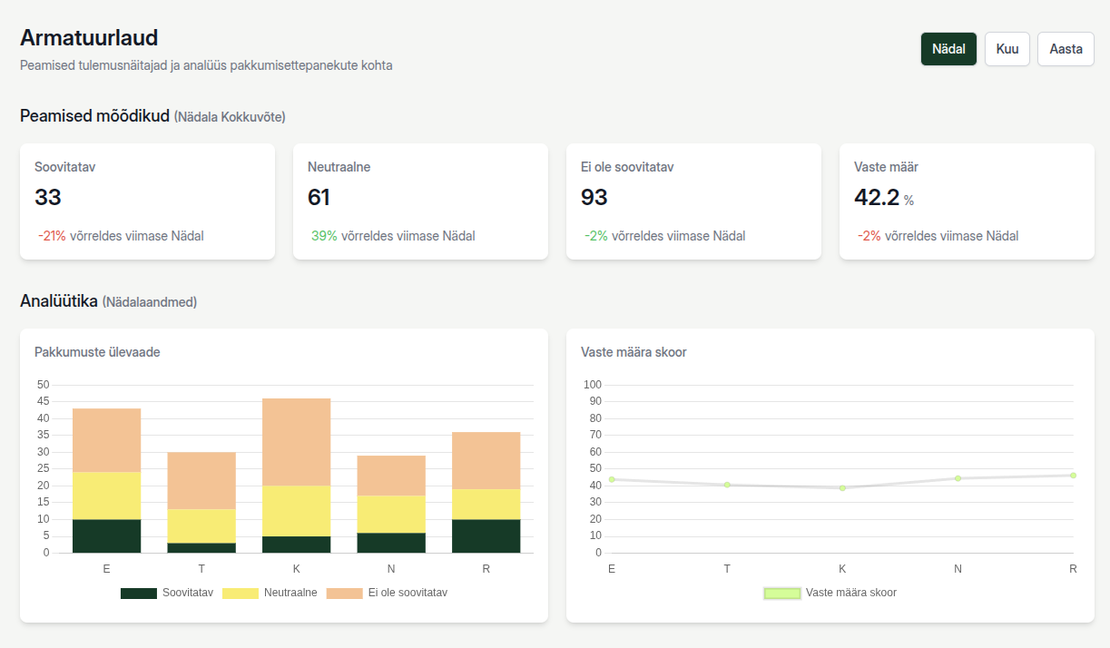The image size is (1110, 648).
Task: Click the line chart data point at R
Action: point(1072,475)
